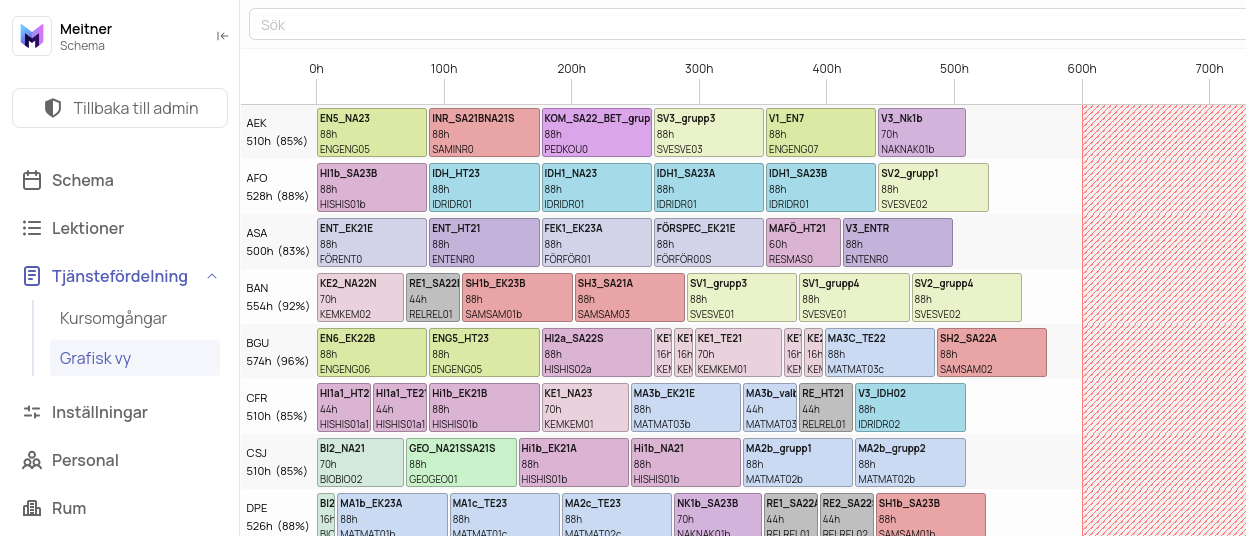Select CSJ's GEO_NA21SSA21S course block
This screenshot has width=1246, height=536.
[x=461, y=463]
